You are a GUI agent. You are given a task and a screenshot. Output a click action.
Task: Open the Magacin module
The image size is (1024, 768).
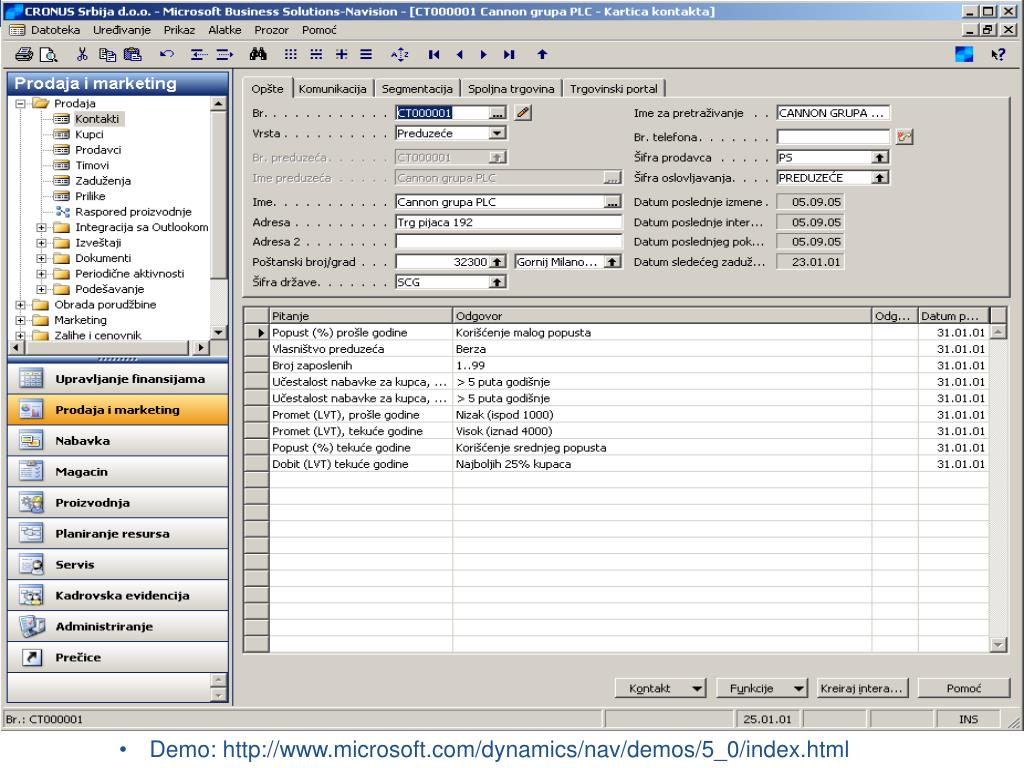118,472
